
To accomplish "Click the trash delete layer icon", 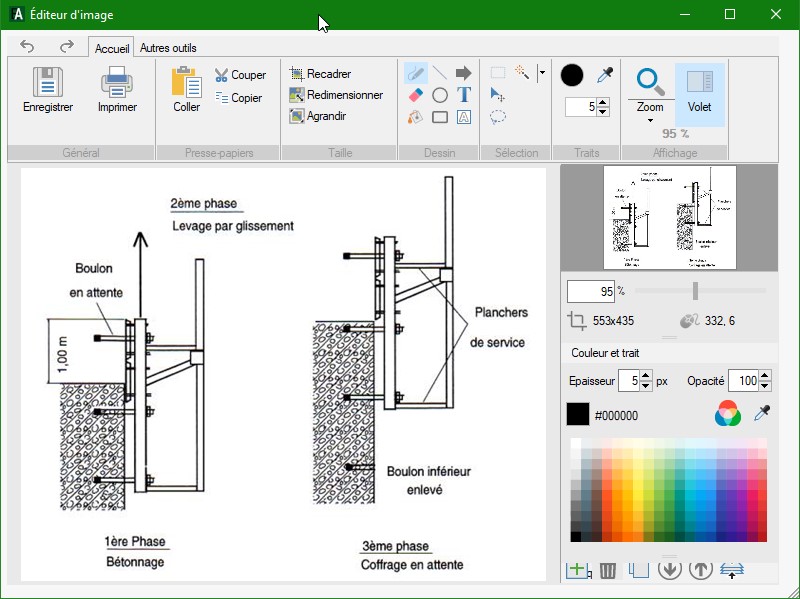I will [608, 571].
